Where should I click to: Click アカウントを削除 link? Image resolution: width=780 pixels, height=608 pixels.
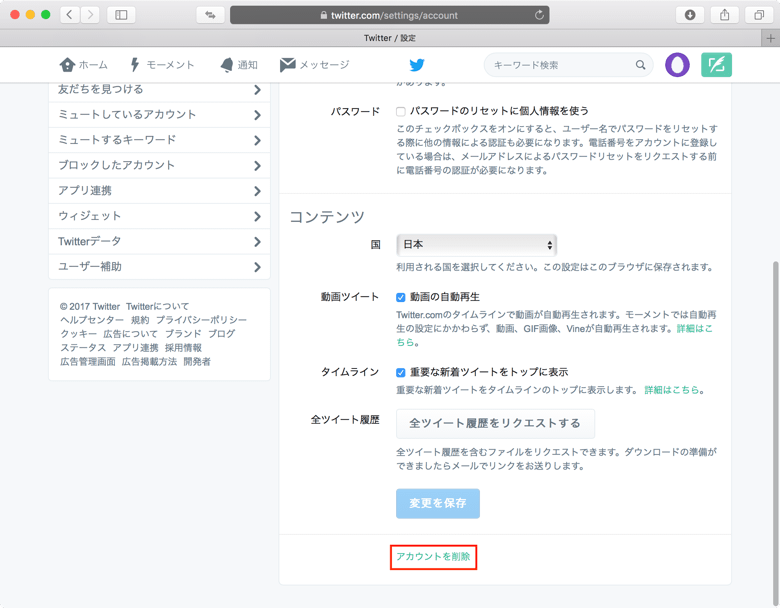click(x=433, y=556)
